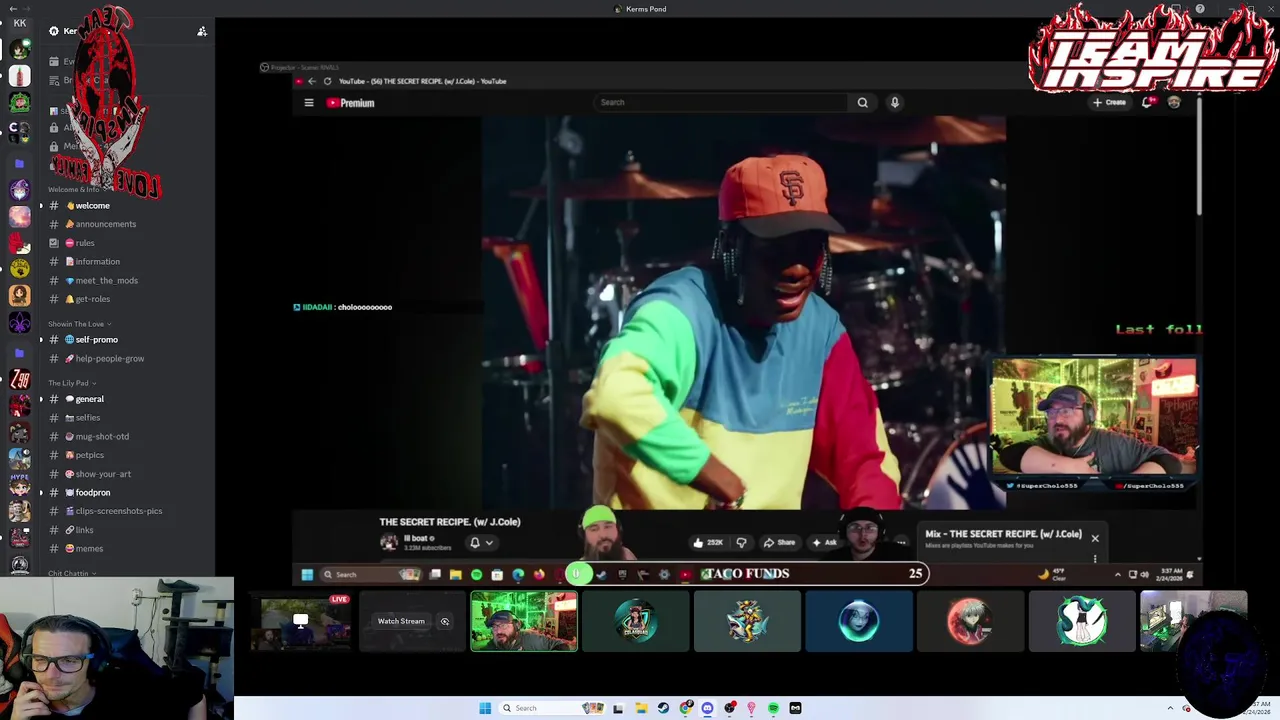
Task: Select the LIVE stream preview thumbnail
Action: pyautogui.click(x=301, y=621)
